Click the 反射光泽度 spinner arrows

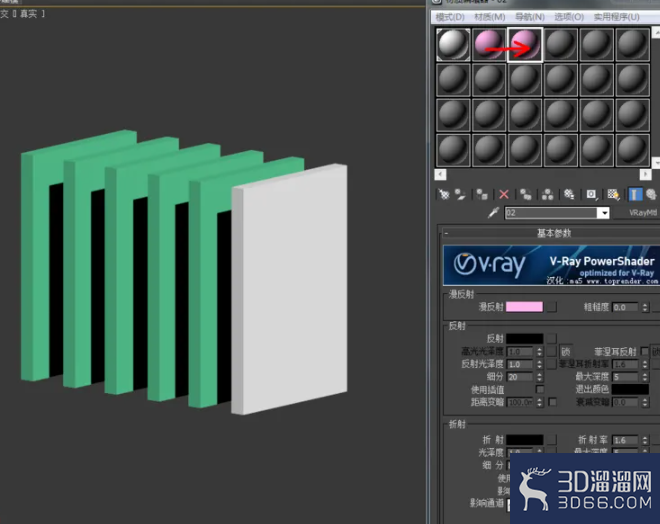point(539,364)
